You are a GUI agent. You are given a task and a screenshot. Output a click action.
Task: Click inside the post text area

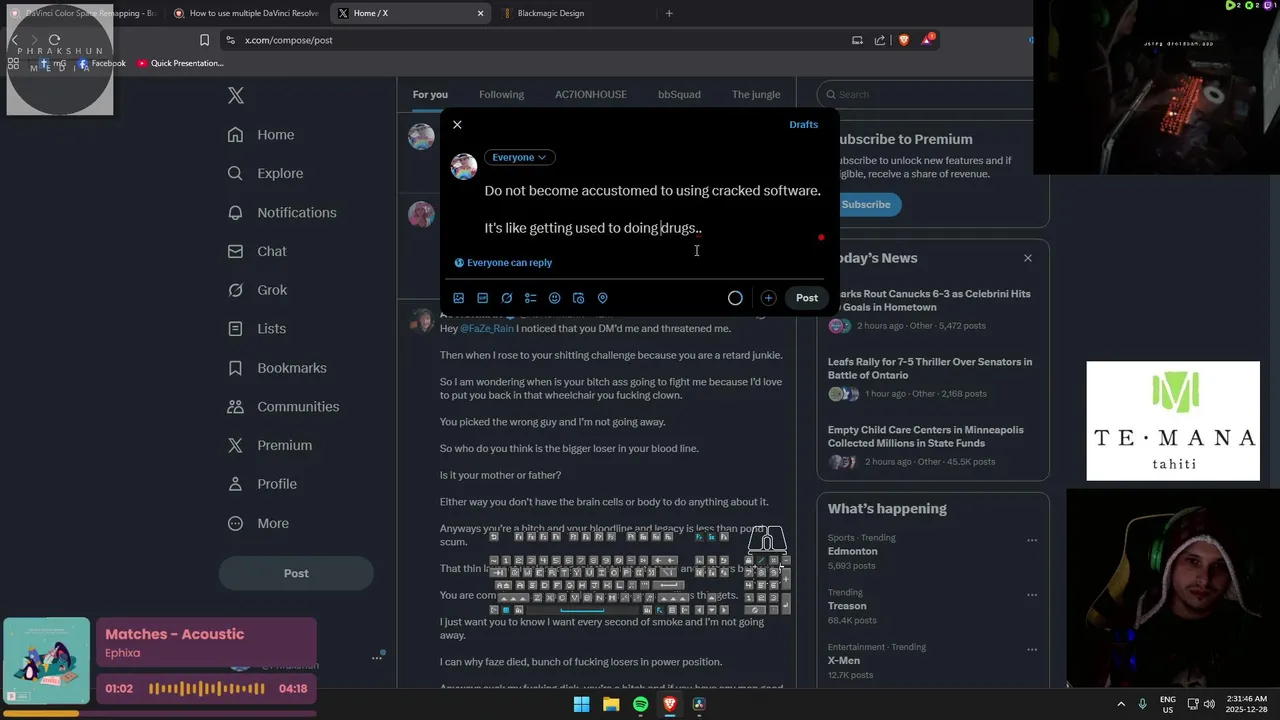pyautogui.click(x=654, y=209)
